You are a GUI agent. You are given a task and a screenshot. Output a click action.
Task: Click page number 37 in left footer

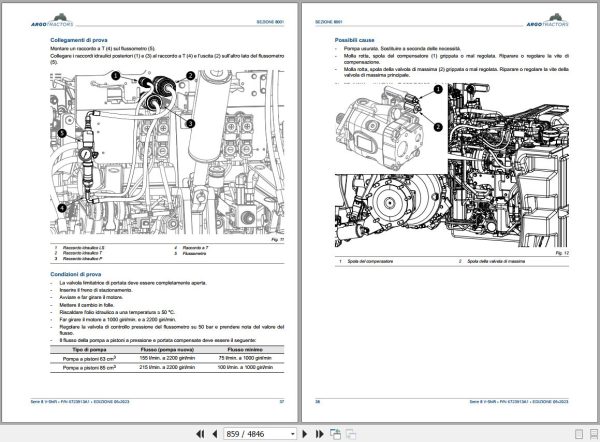(x=282, y=402)
